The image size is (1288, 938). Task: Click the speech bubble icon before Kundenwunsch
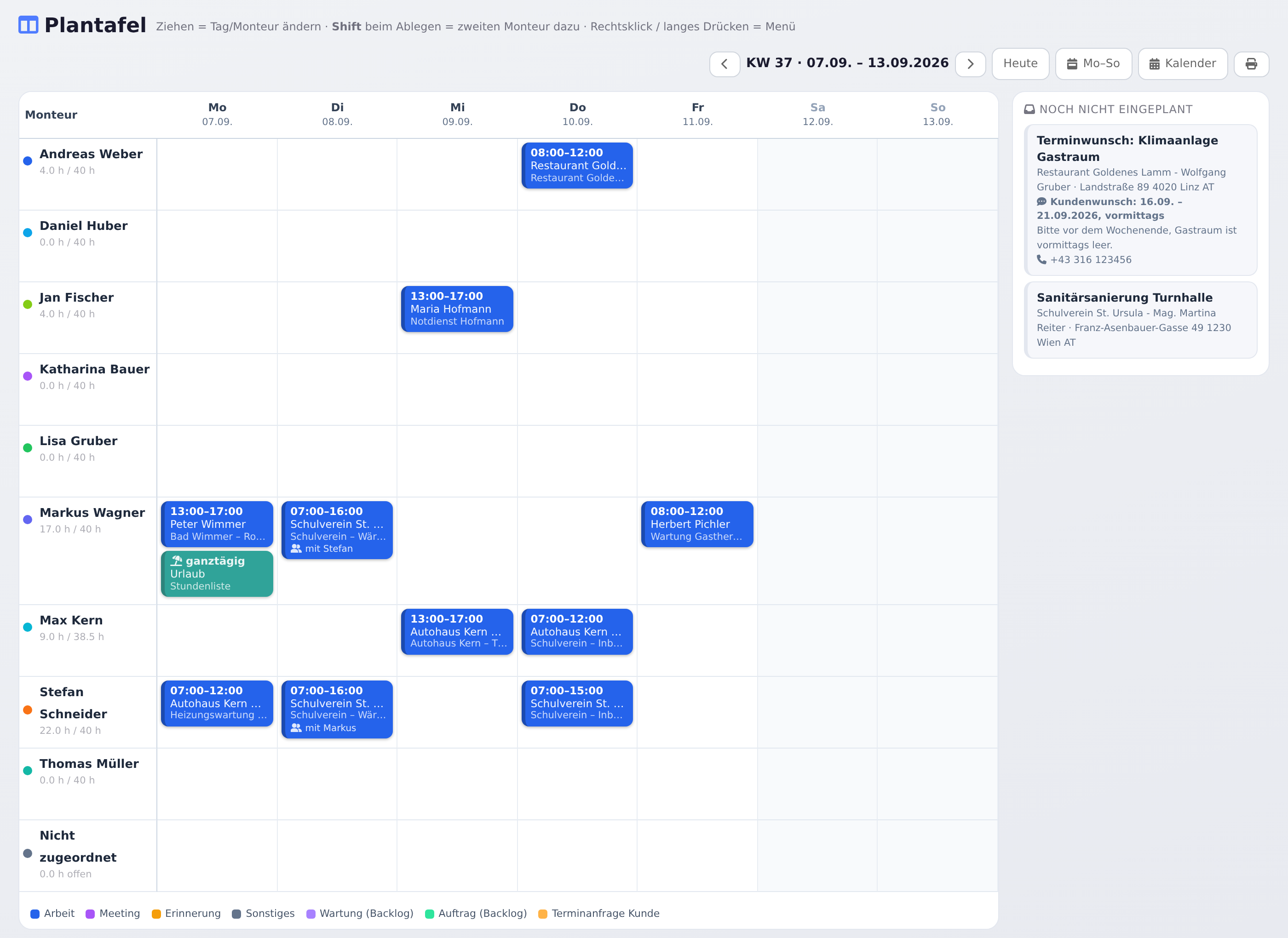pyautogui.click(x=1041, y=201)
